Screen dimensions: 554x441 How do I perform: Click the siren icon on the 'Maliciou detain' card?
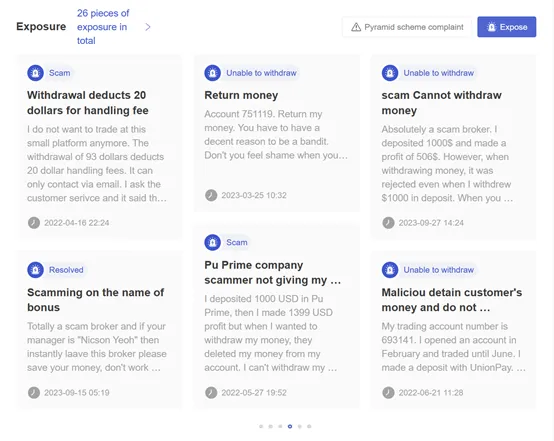click(390, 270)
